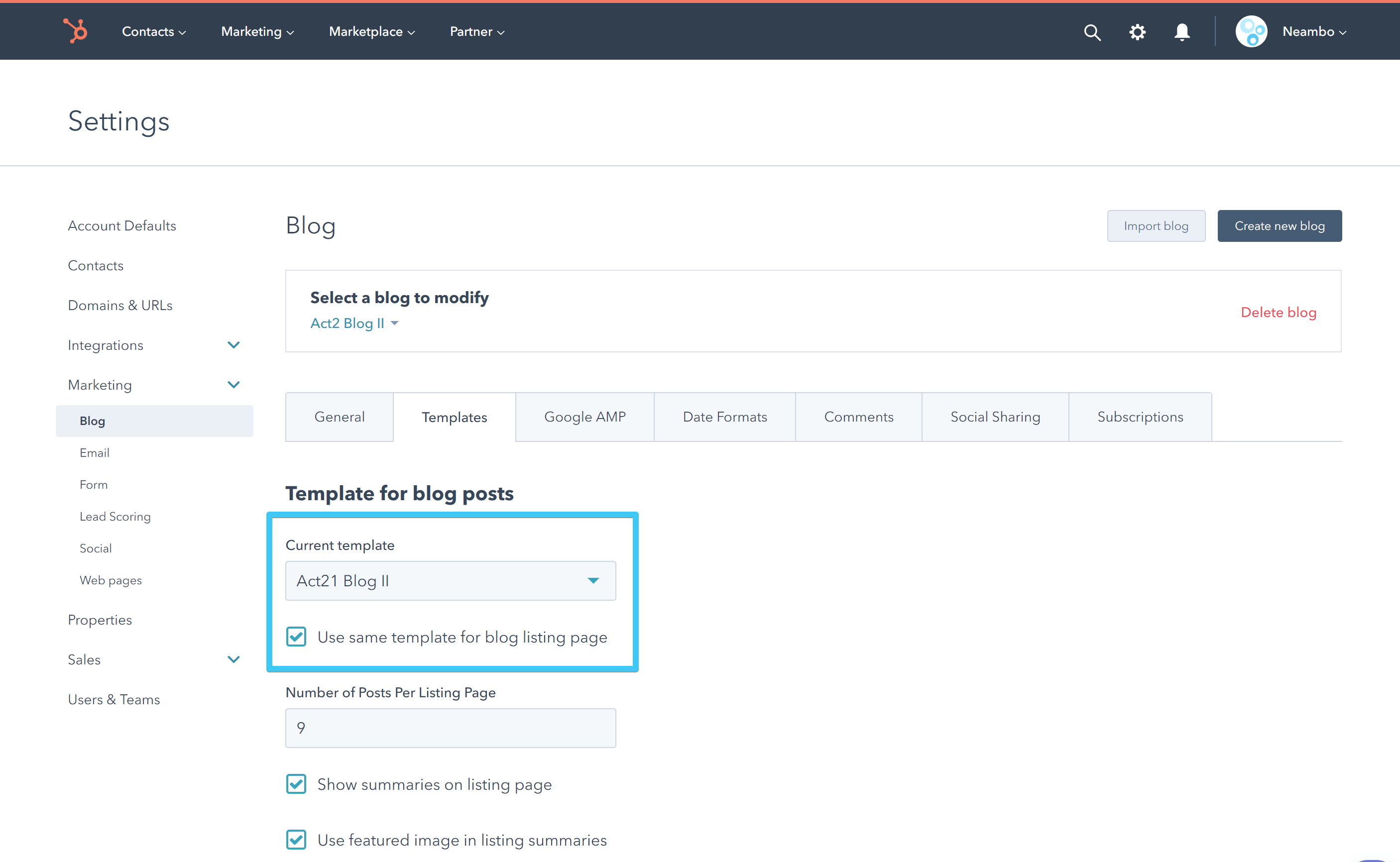This screenshot has width=1400, height=862.
Task: Click the Delete blog link
Action: 1278,313
